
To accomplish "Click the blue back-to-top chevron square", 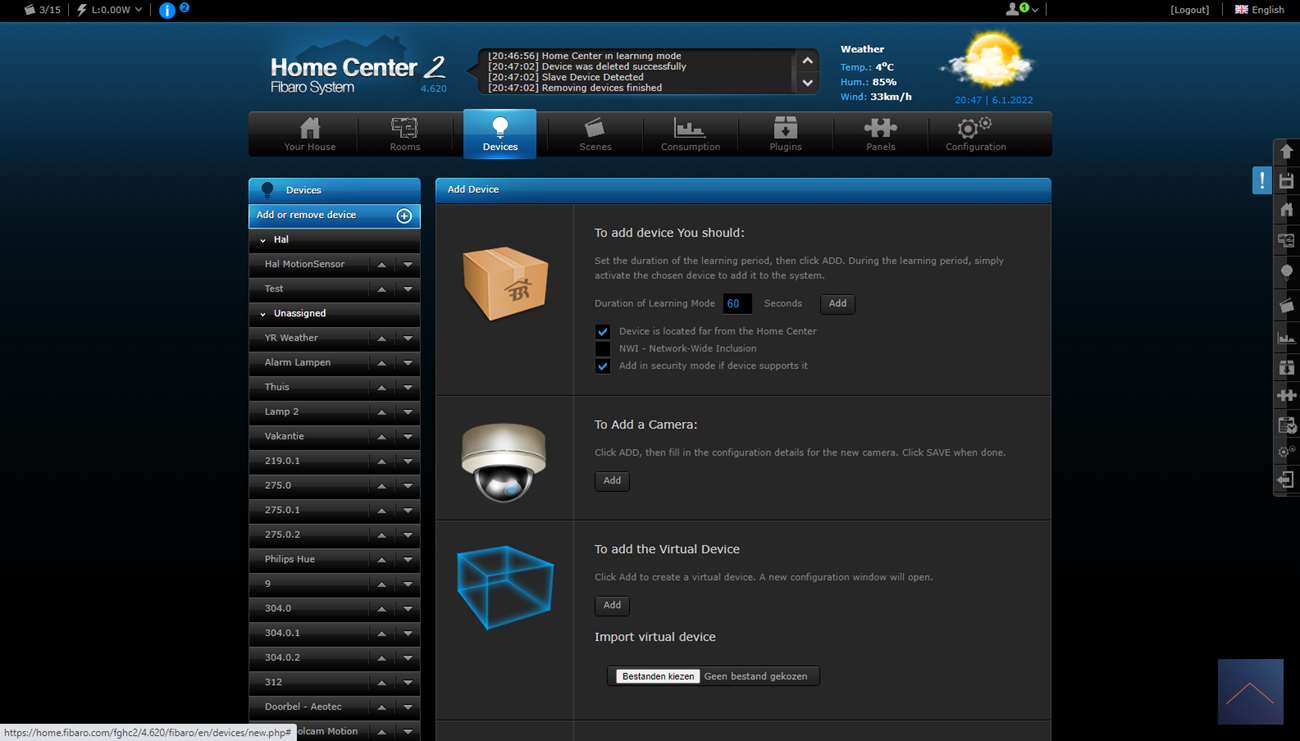I will [1250, 692].
